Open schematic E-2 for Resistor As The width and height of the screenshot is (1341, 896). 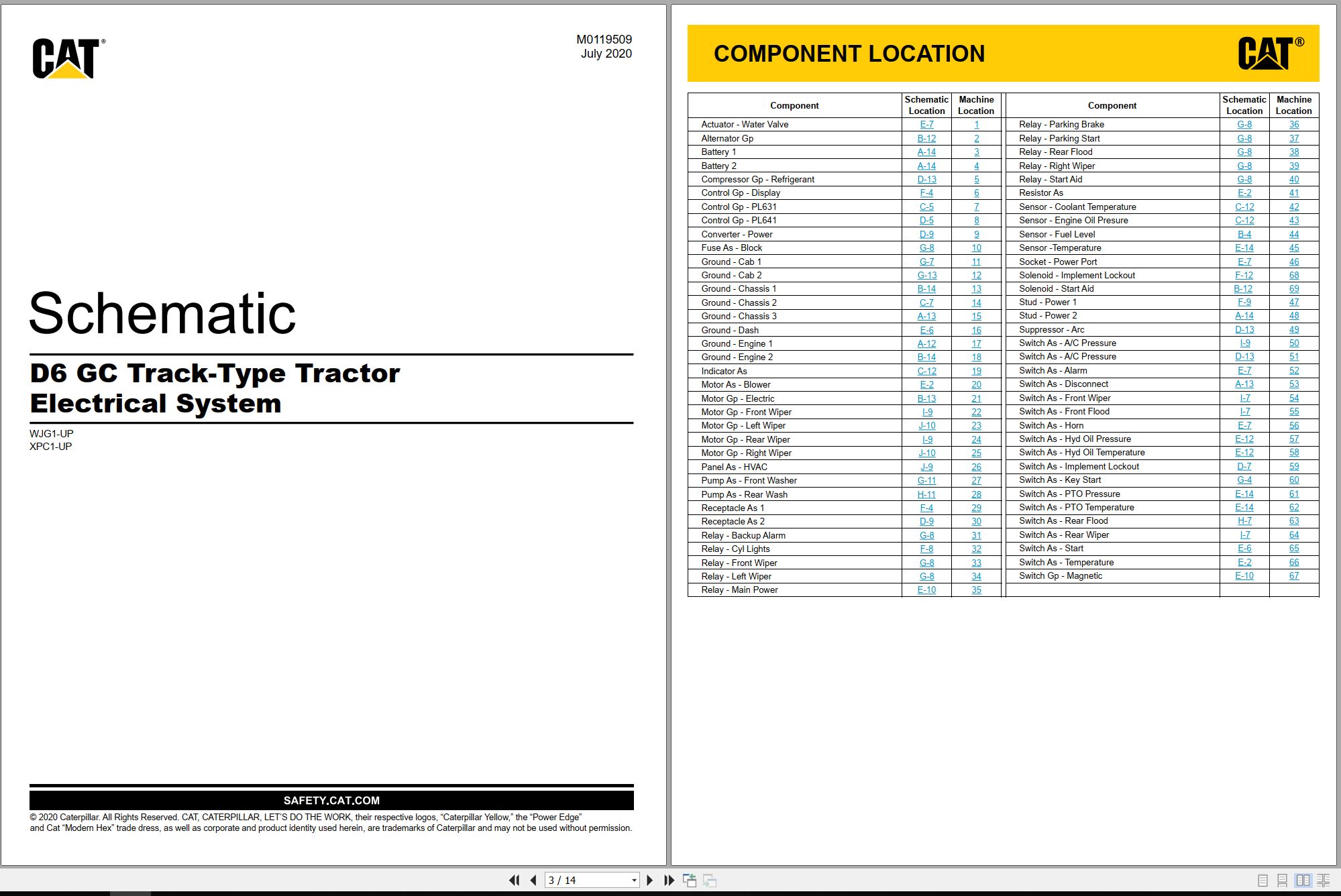tap(1244, 193)
